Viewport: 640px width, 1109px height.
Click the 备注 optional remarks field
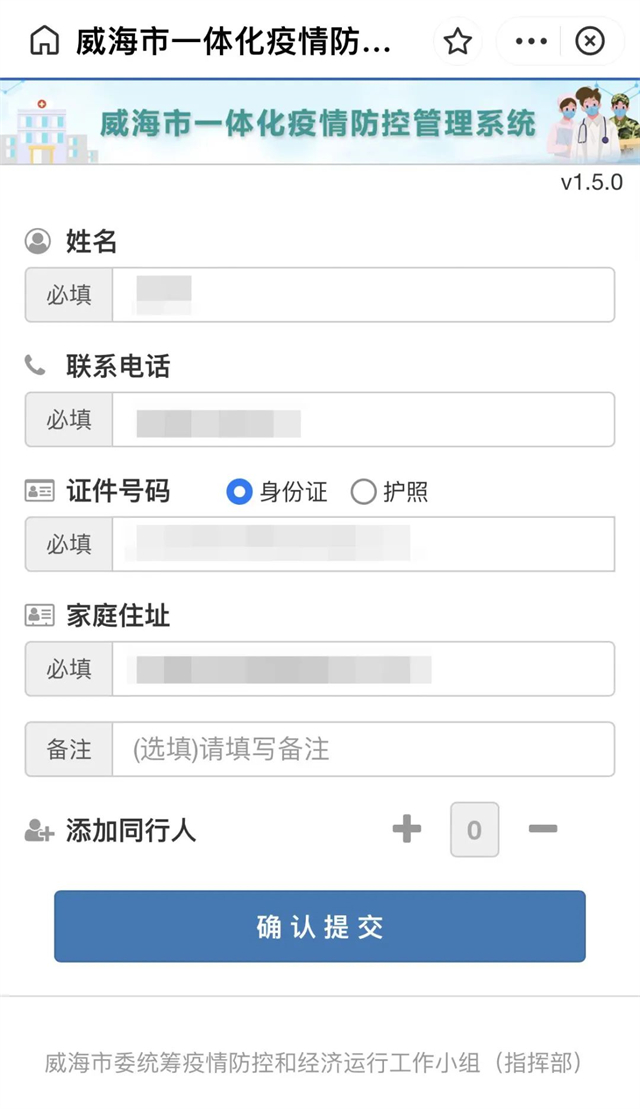362,749
